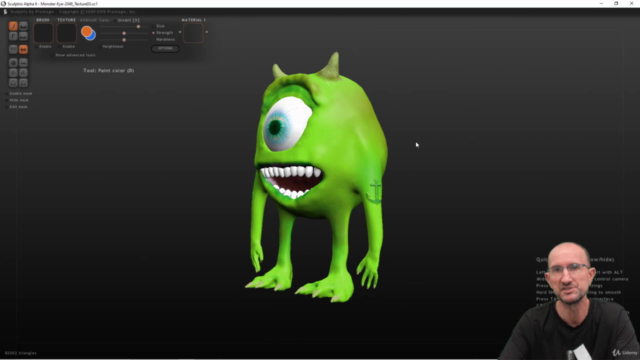
Task: Click the right icon in the bottom toolbar row
Action: 23,83
